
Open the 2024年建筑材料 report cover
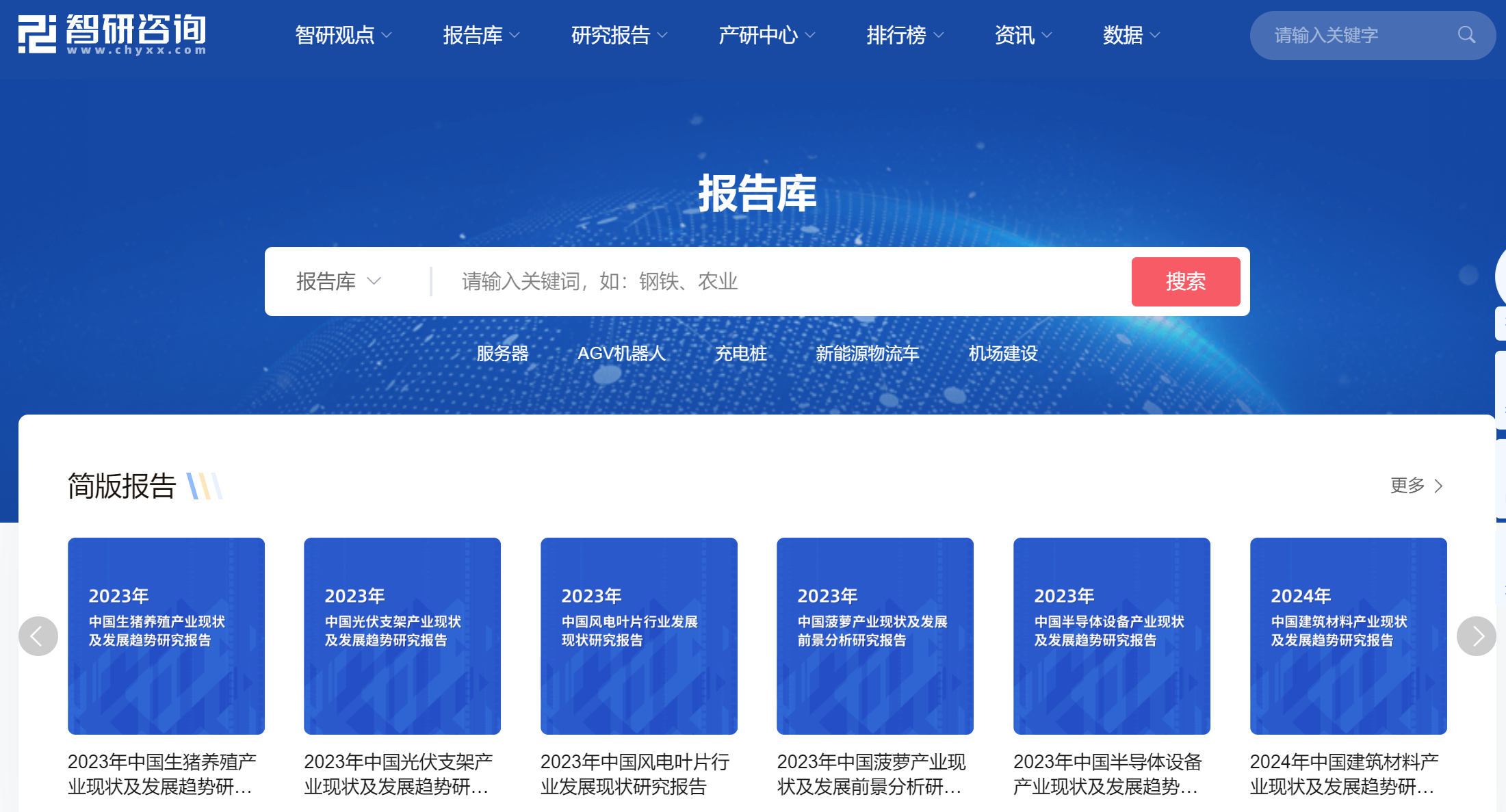tap(1349, 636)
